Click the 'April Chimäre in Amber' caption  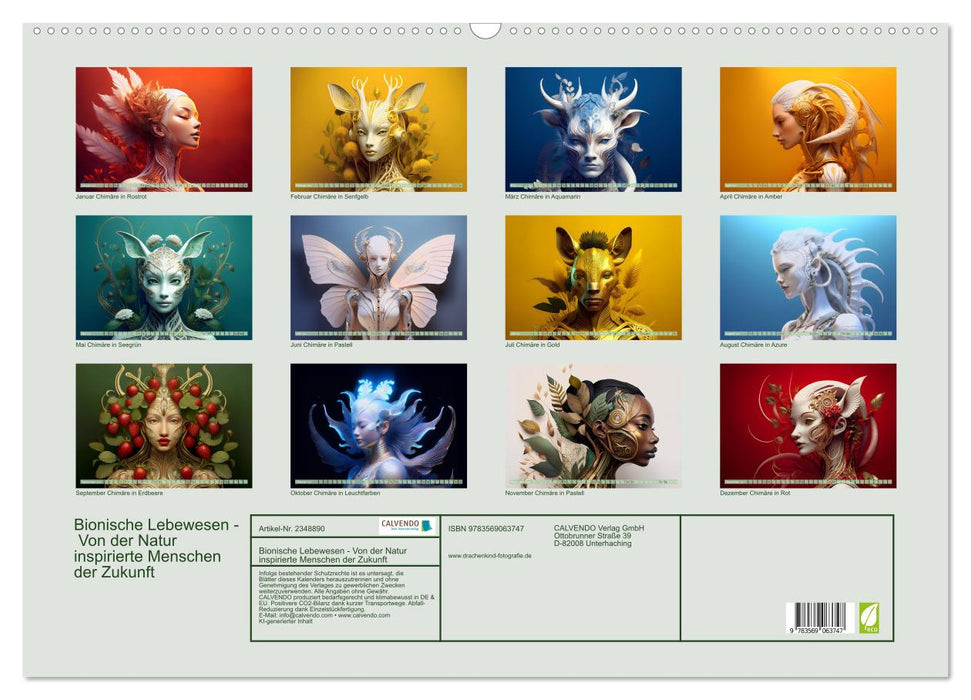click(751, 196)
